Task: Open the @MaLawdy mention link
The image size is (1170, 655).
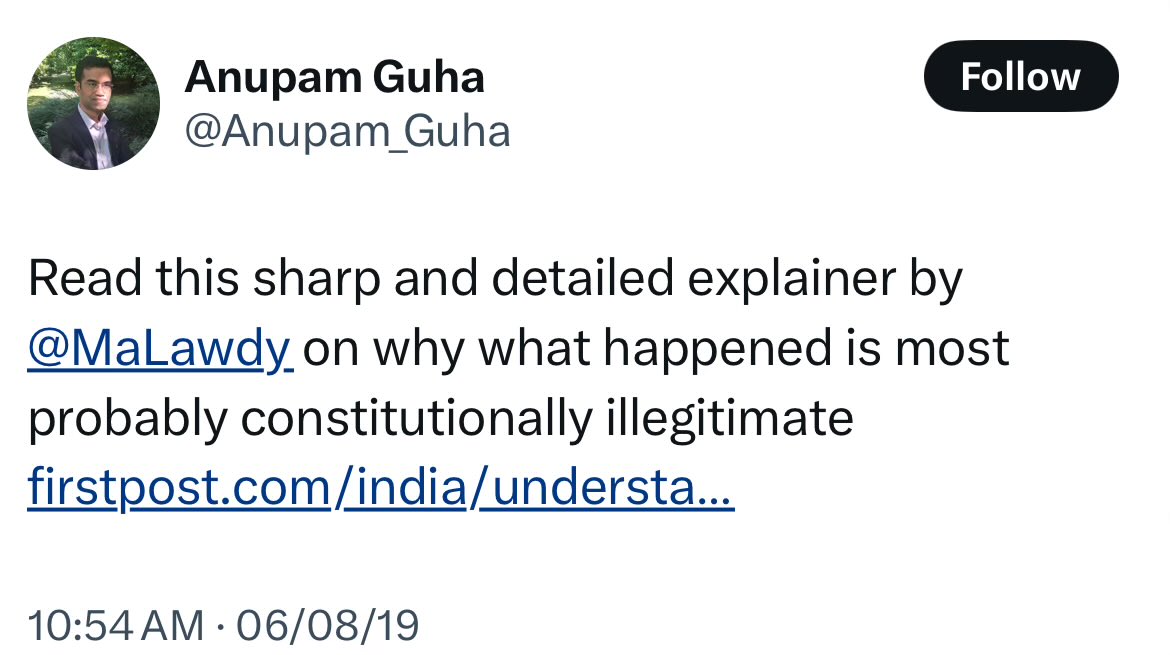Action: click(160, 350)
